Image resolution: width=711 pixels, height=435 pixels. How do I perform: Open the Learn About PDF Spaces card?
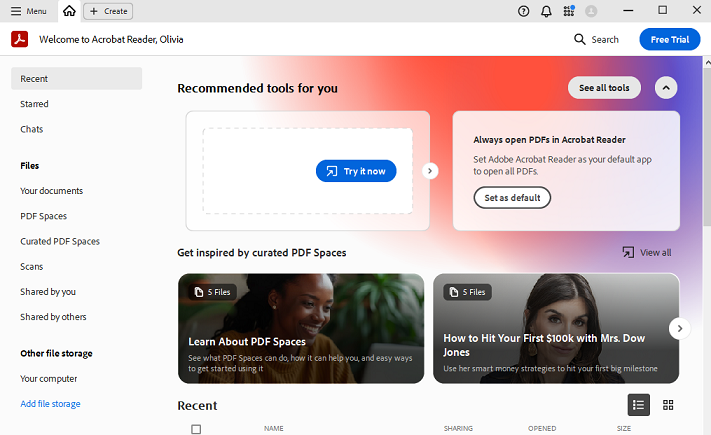[x=301, y=328]
